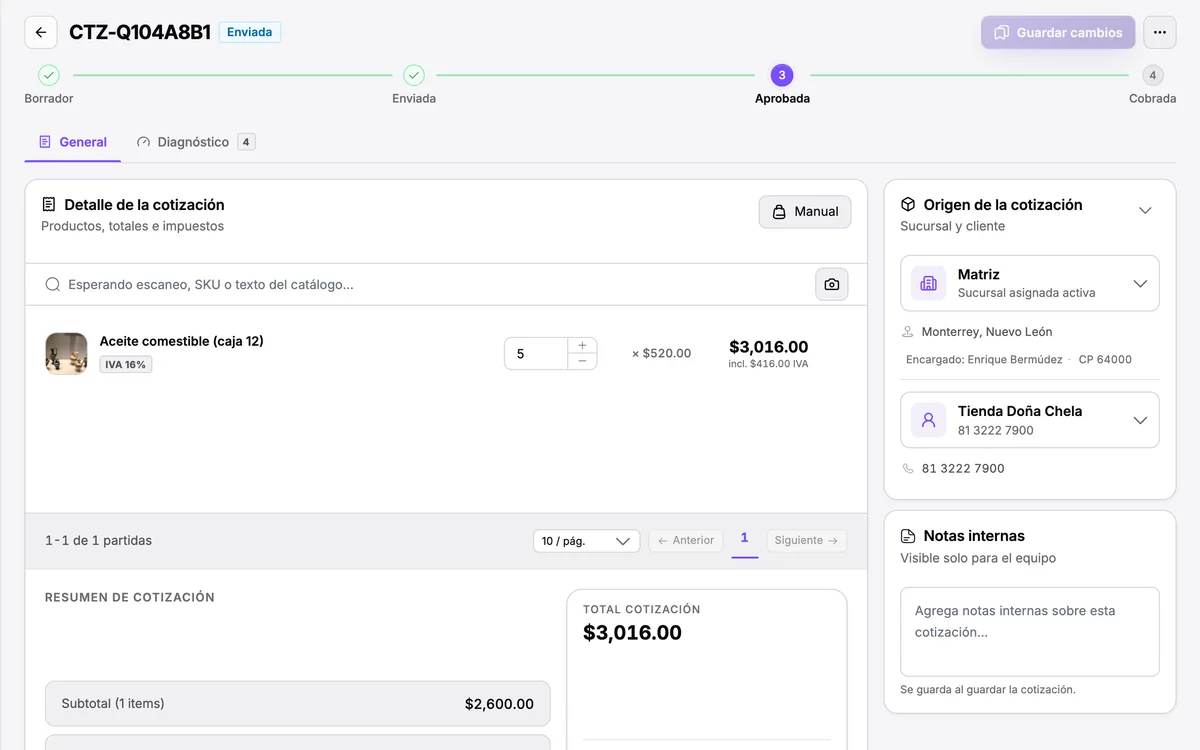
Task: Open Aceite comestible product thumbnail
Action: pyautogui.click(x=66, y=353)
